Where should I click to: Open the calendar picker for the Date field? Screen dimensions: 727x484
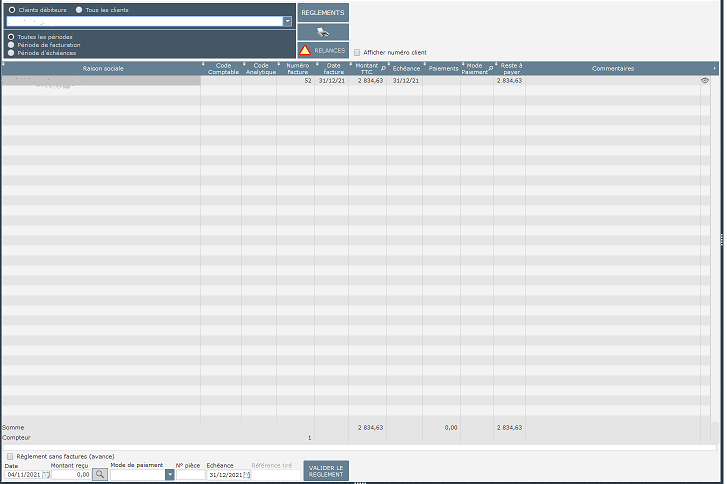(x=45, y=474)
